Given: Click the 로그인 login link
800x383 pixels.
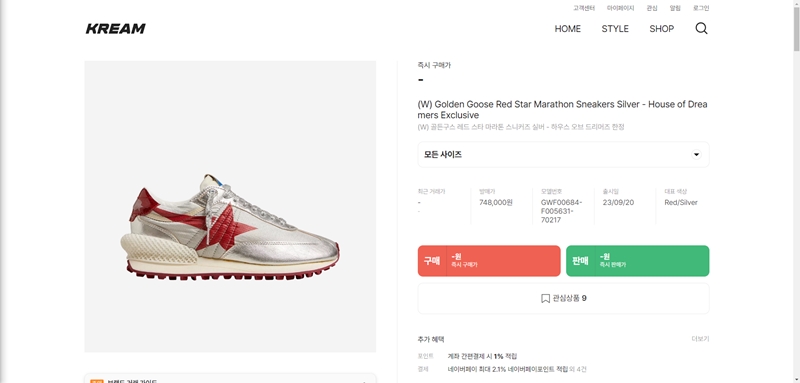Looking at the screenshot, I should click(x=701, y=8).
